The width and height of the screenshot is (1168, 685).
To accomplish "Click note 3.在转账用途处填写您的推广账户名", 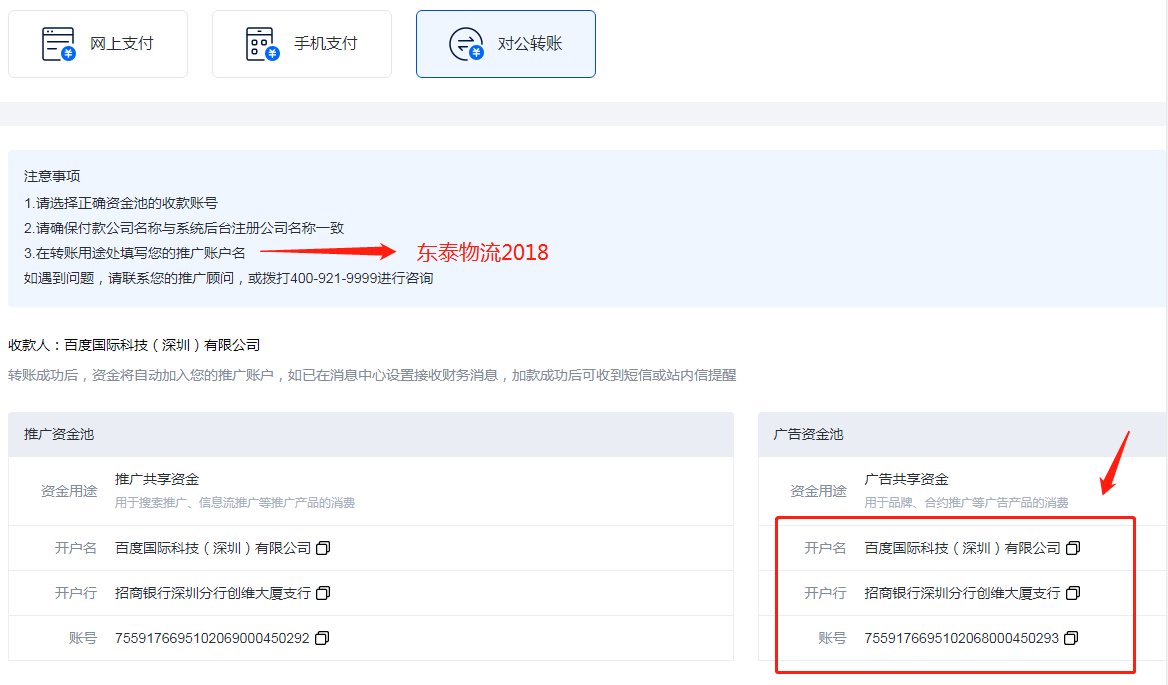I will click(135, 253).
